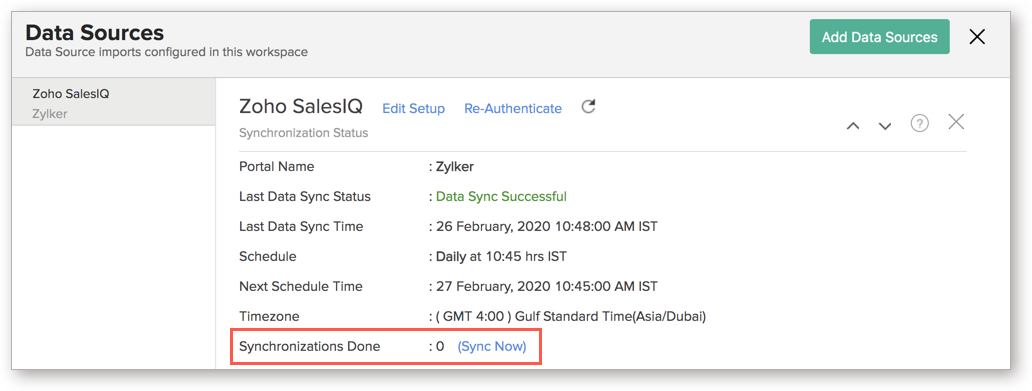The image size is (1032, 391).
Task: Select the Last Data Sync Time value
Action: pyautogui.click(x=547, y=226)
